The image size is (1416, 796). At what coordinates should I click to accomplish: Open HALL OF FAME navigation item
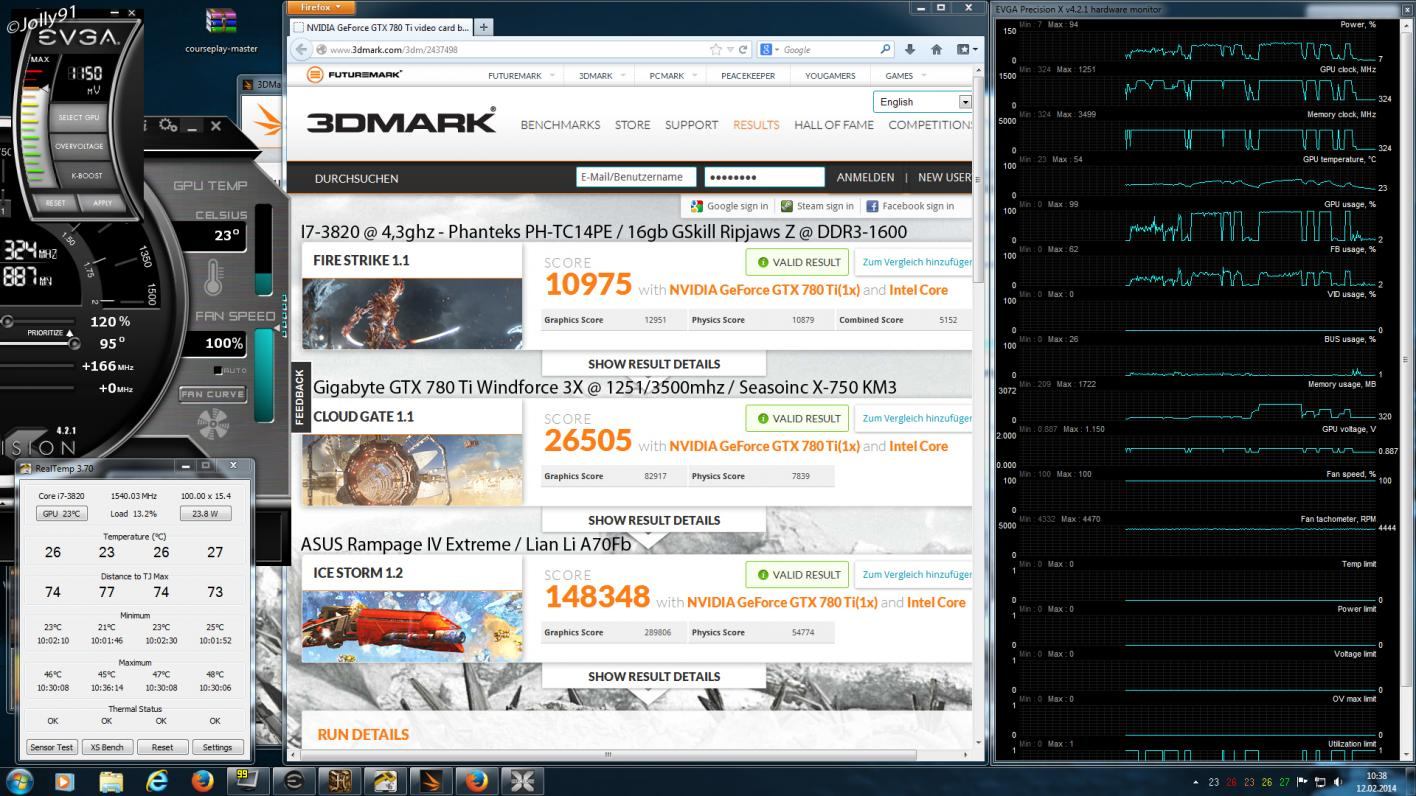coord(834,125)
